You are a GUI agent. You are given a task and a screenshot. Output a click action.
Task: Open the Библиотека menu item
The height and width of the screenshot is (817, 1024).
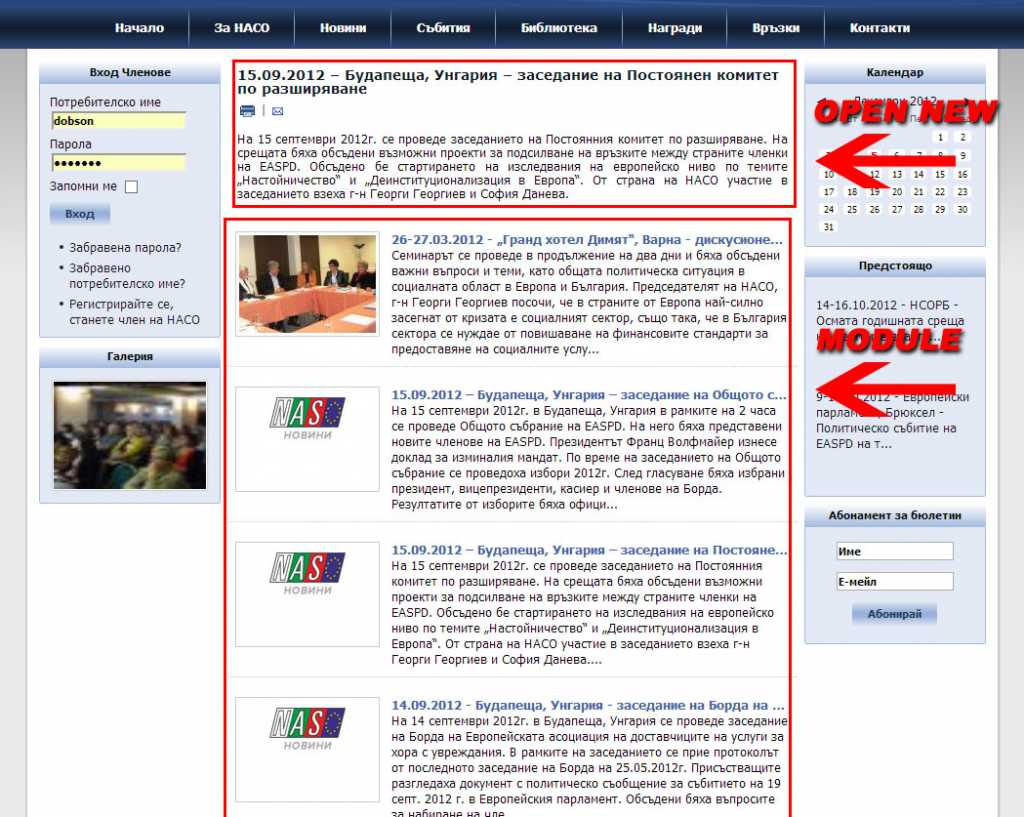[559, 28]
